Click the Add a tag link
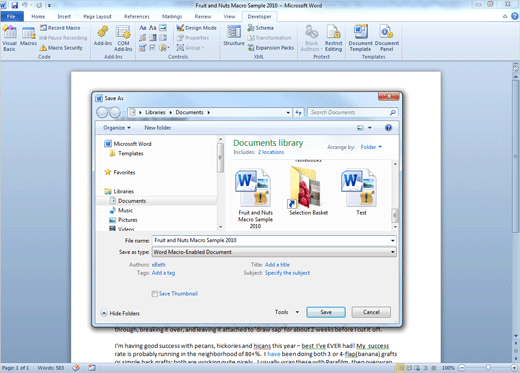This screenshot has width=520, height=373. click(x=163, y=273)
